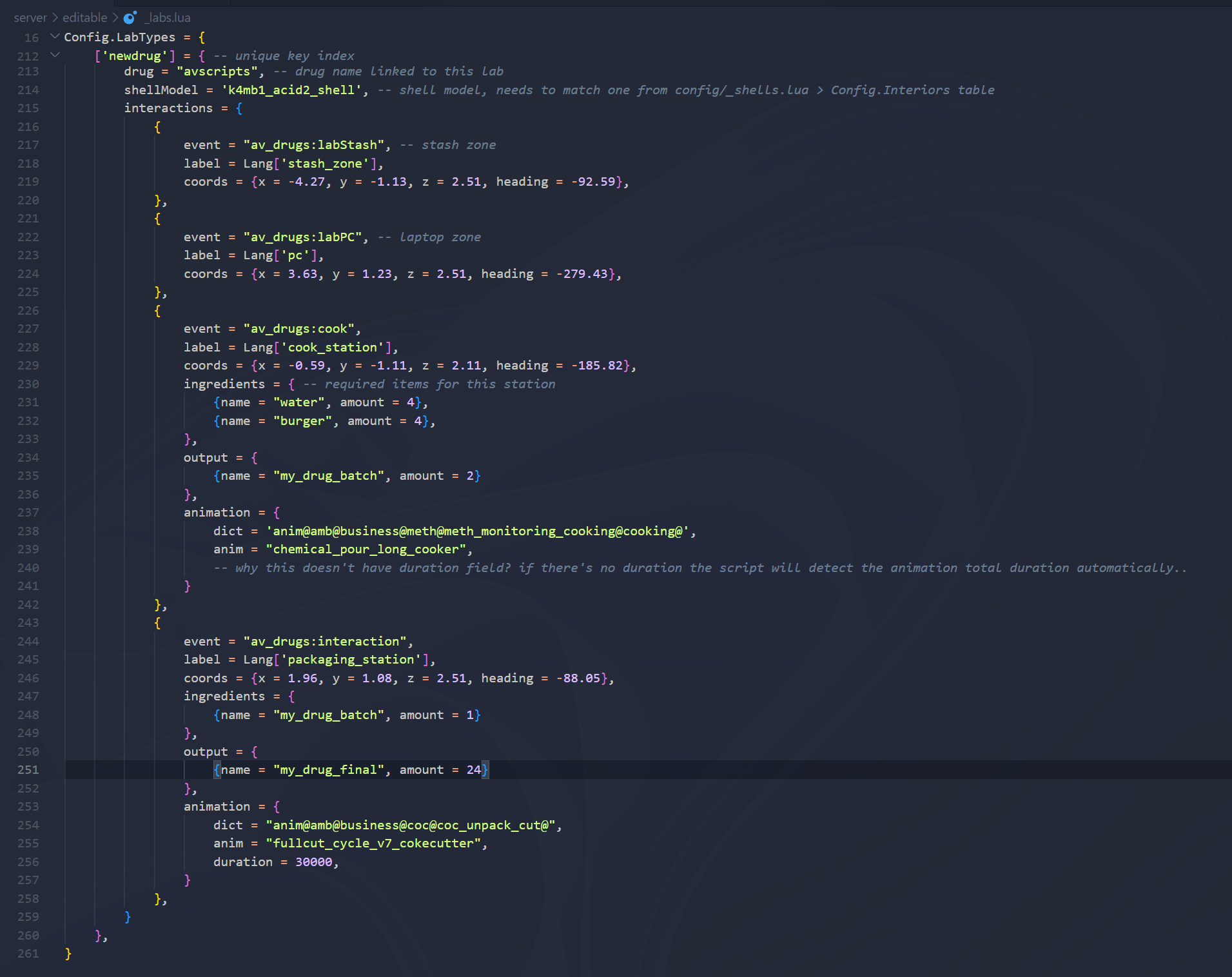Viewport: 1232px width, 977px height.
Task: Click line number 261 at file end
Action: pyautogui.click(x=28, y=953)
